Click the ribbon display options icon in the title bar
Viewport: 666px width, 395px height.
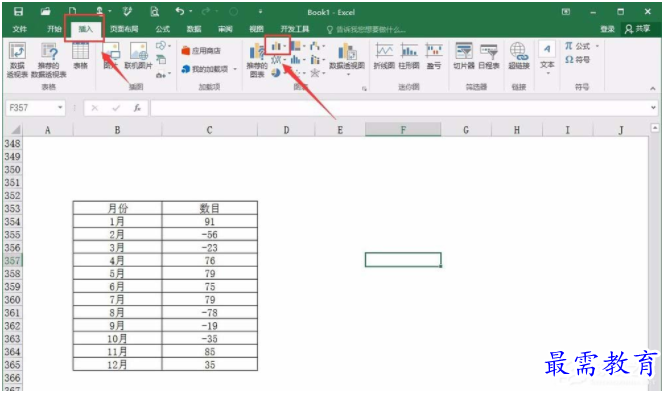click(x=566, y=12)
